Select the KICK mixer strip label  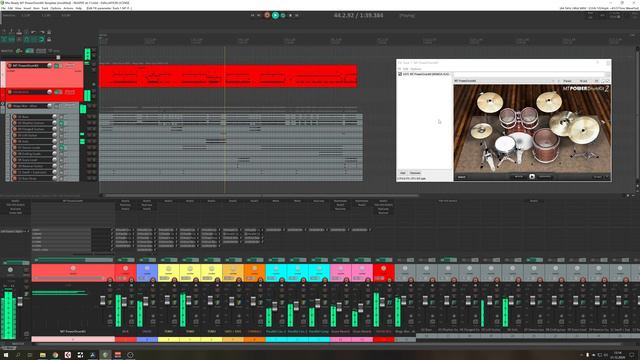(125, 331)
